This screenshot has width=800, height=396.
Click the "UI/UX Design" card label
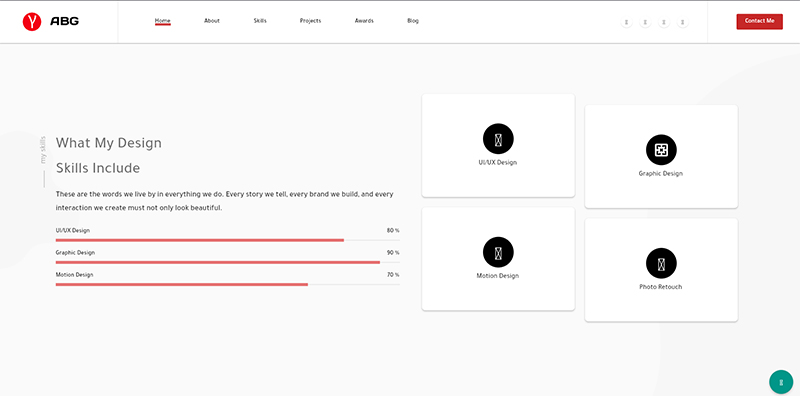coord(497,163)
